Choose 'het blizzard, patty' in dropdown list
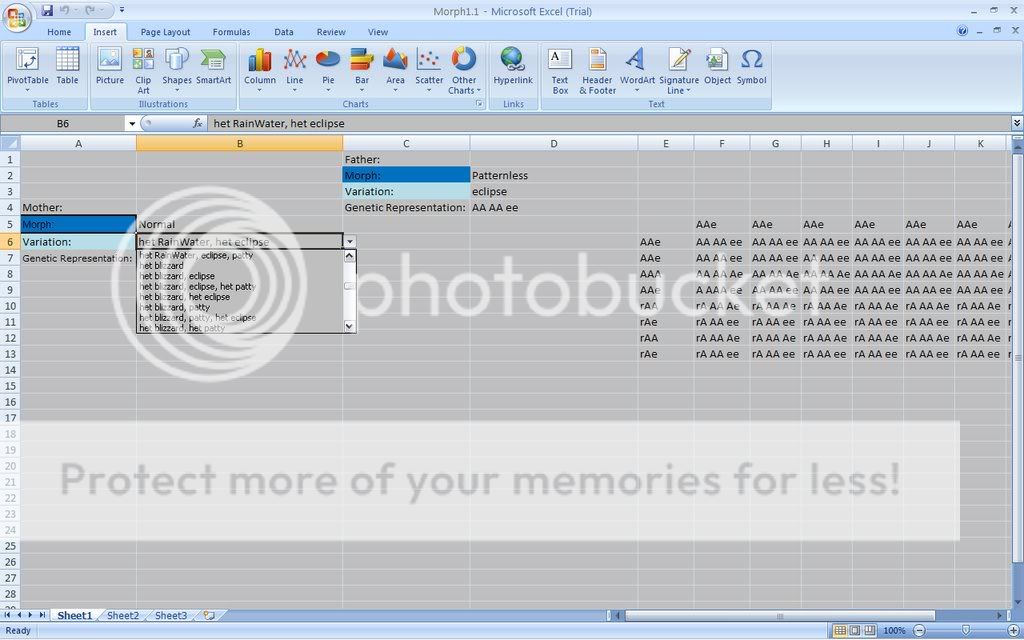 pos(175,307)
